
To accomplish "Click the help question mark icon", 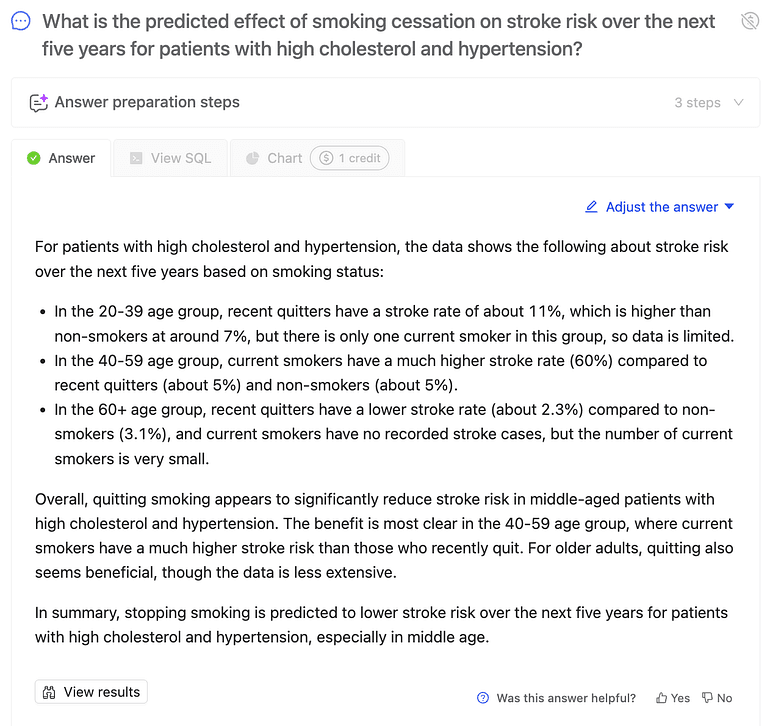I will pos(483,698).
